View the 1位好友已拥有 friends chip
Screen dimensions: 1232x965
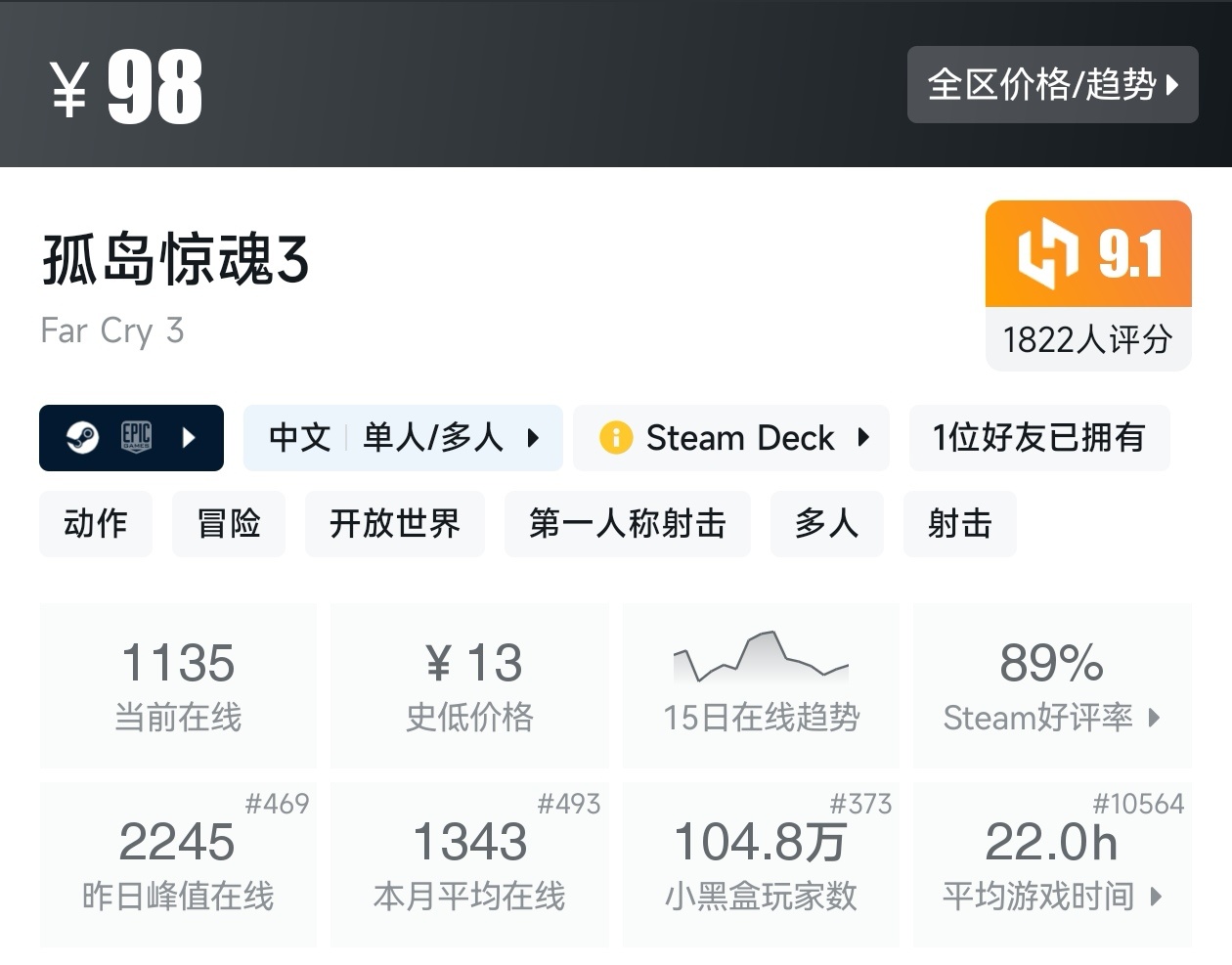point(1039,437)
